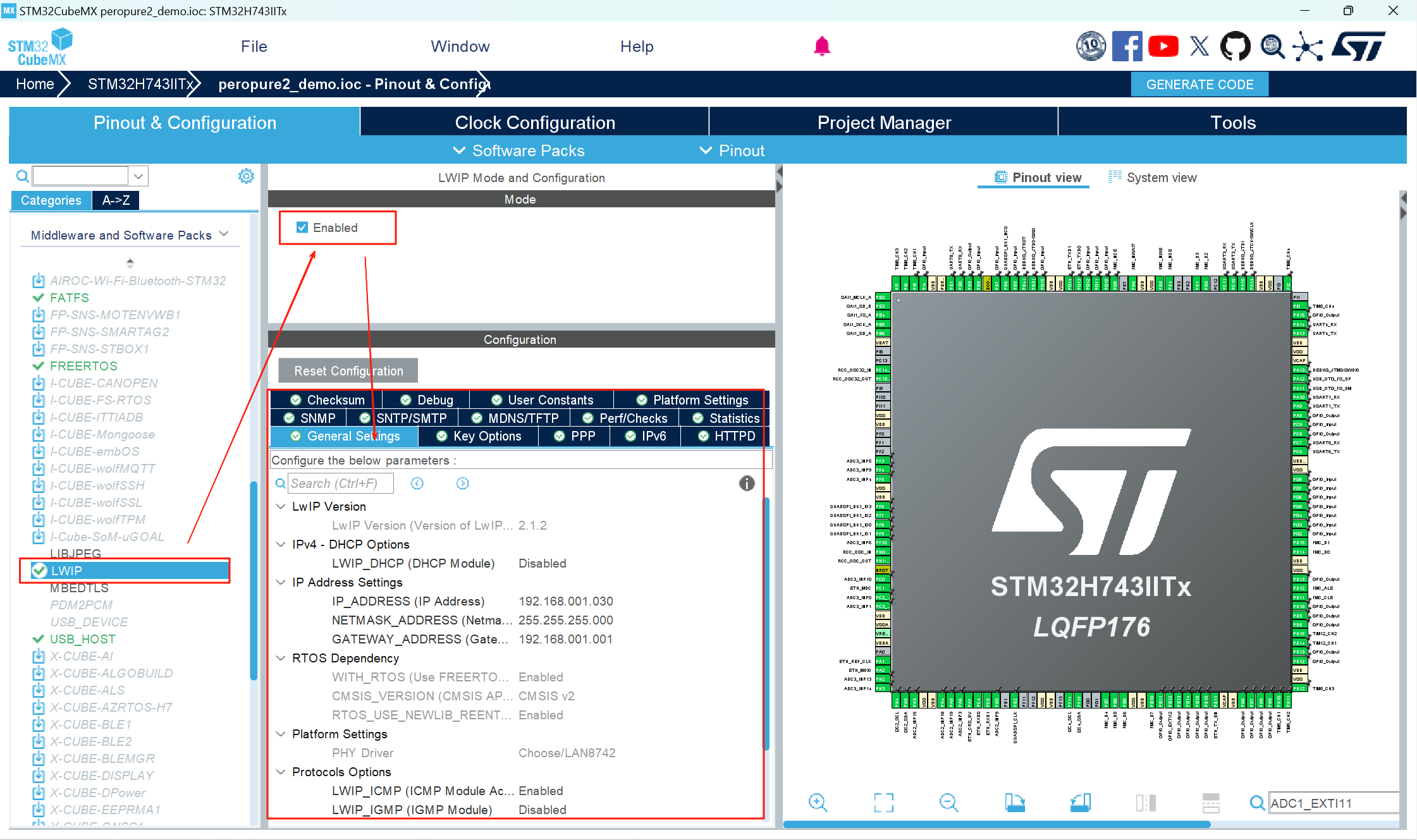The height and width of the screenshot is (840, 1417).
Task: Switch to the Clock Configuration tab
Action: 534,123
